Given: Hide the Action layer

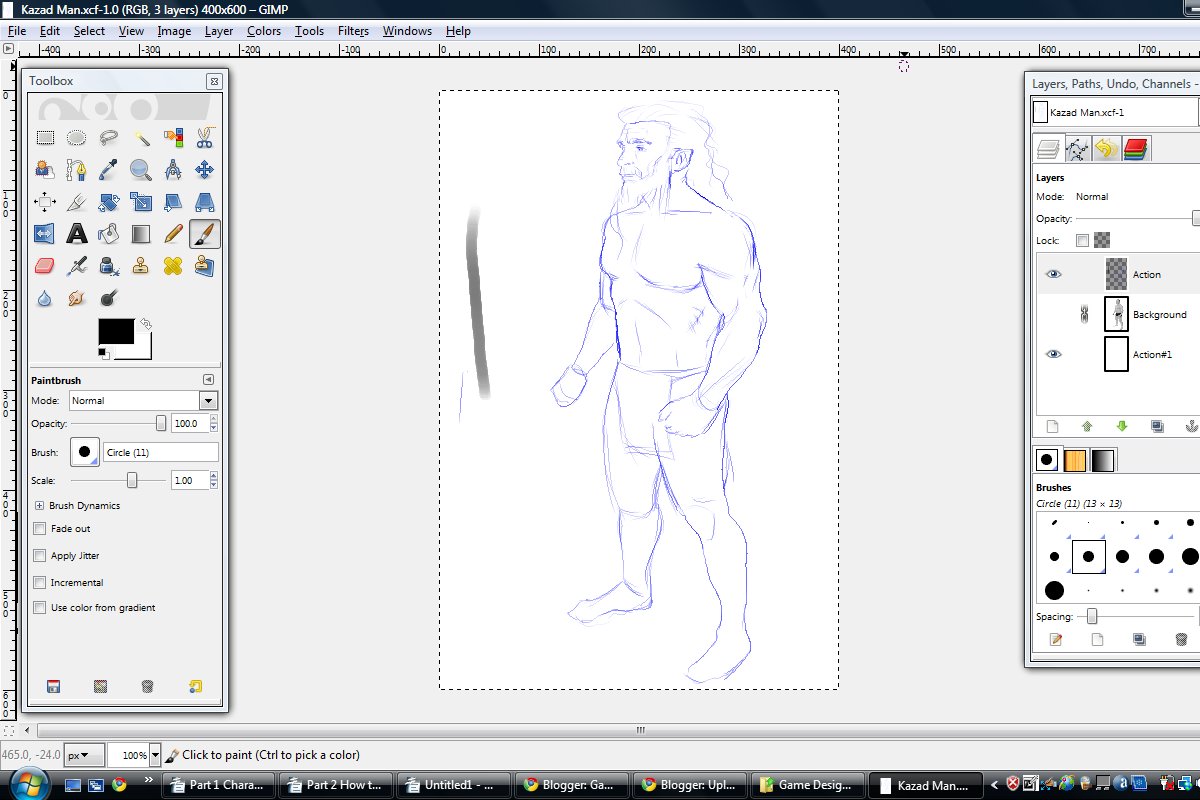Looking at the screenshot, I should (x=1054, y=274).
